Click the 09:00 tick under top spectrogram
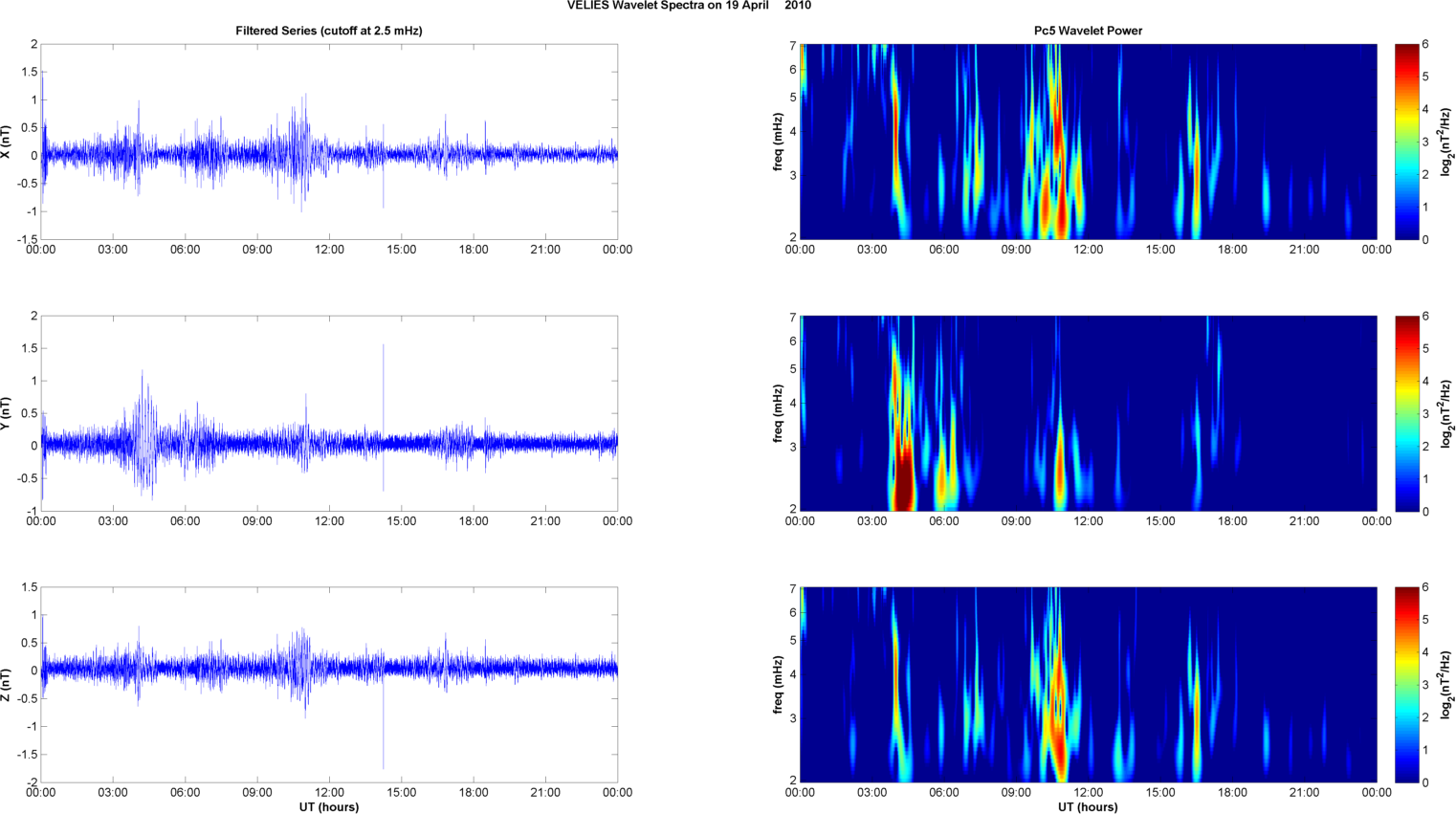The height and width of the screenshot is (814, 1456). tap(1016, 250)
